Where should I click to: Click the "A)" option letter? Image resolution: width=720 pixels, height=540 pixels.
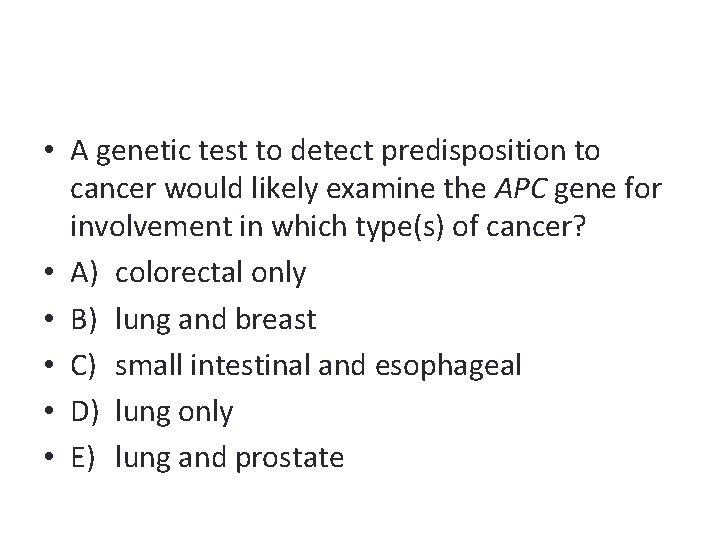pos(85,273)
